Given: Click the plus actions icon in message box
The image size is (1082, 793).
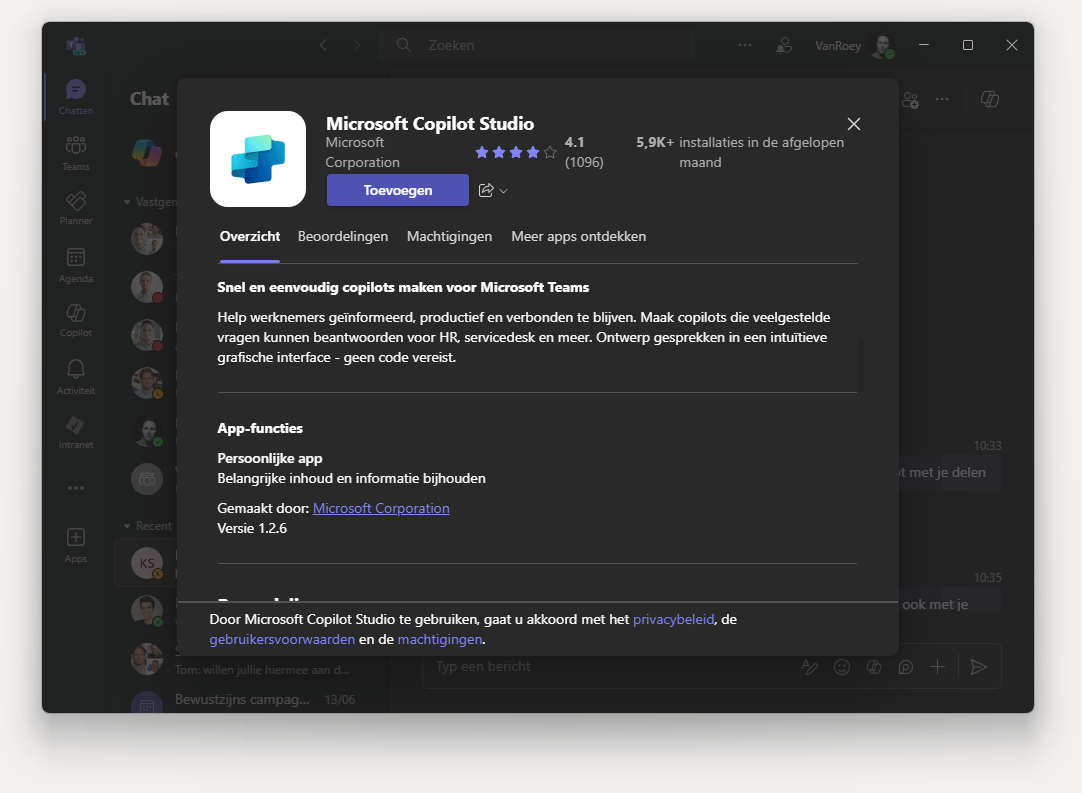Looking at the screenshot, I should (937, 667).
